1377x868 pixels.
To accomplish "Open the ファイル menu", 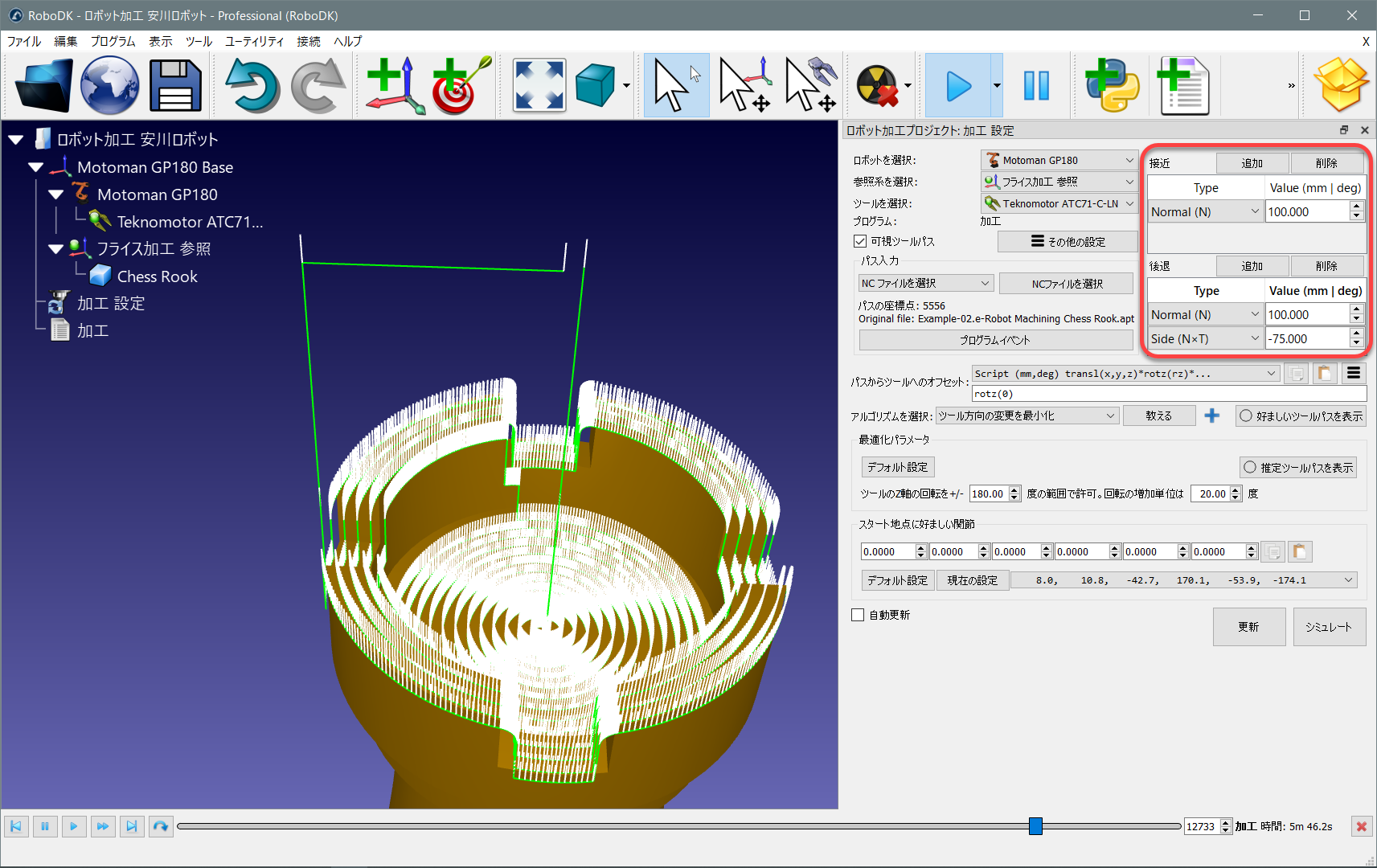I will [24, 41].
